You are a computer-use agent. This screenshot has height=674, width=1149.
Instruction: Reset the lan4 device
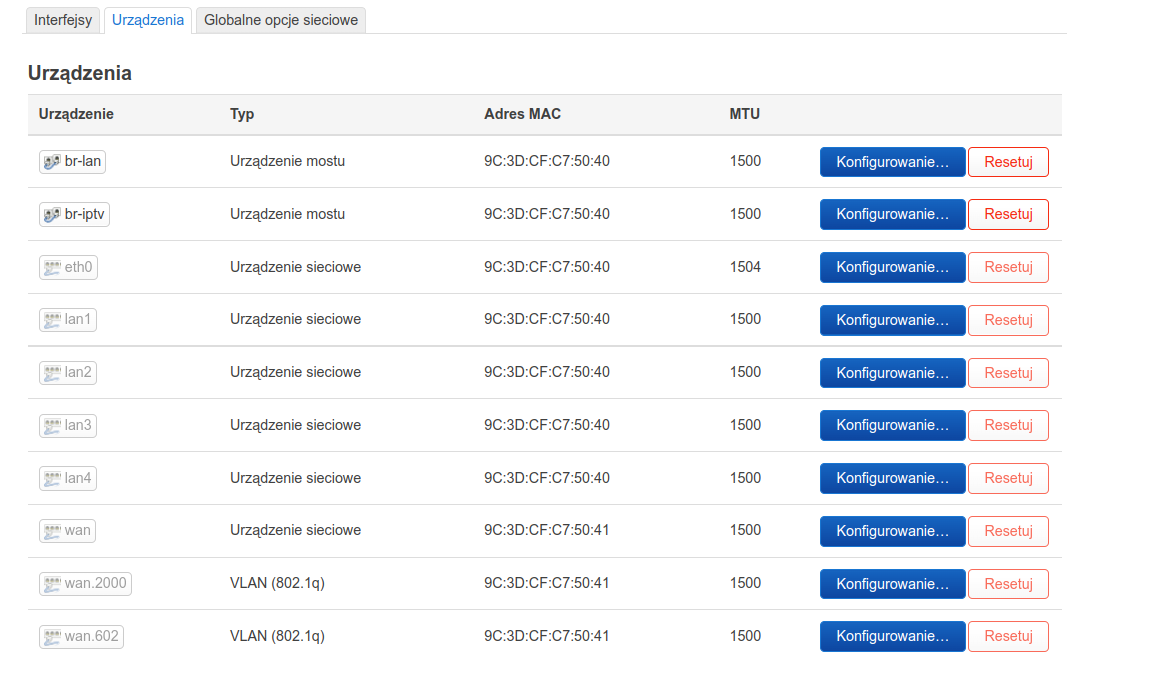click(x=1008, y=478)
